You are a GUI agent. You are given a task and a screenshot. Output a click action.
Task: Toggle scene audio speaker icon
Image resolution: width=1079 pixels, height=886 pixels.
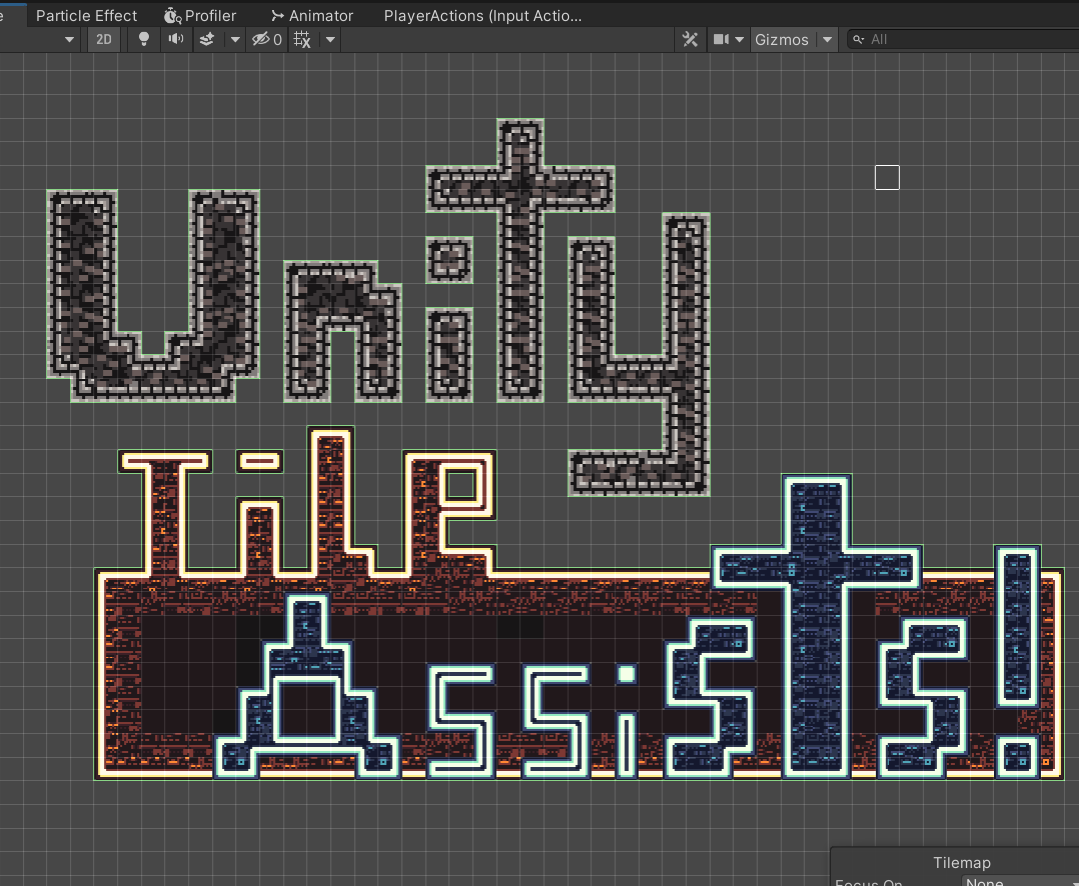(x=176, y=39)
